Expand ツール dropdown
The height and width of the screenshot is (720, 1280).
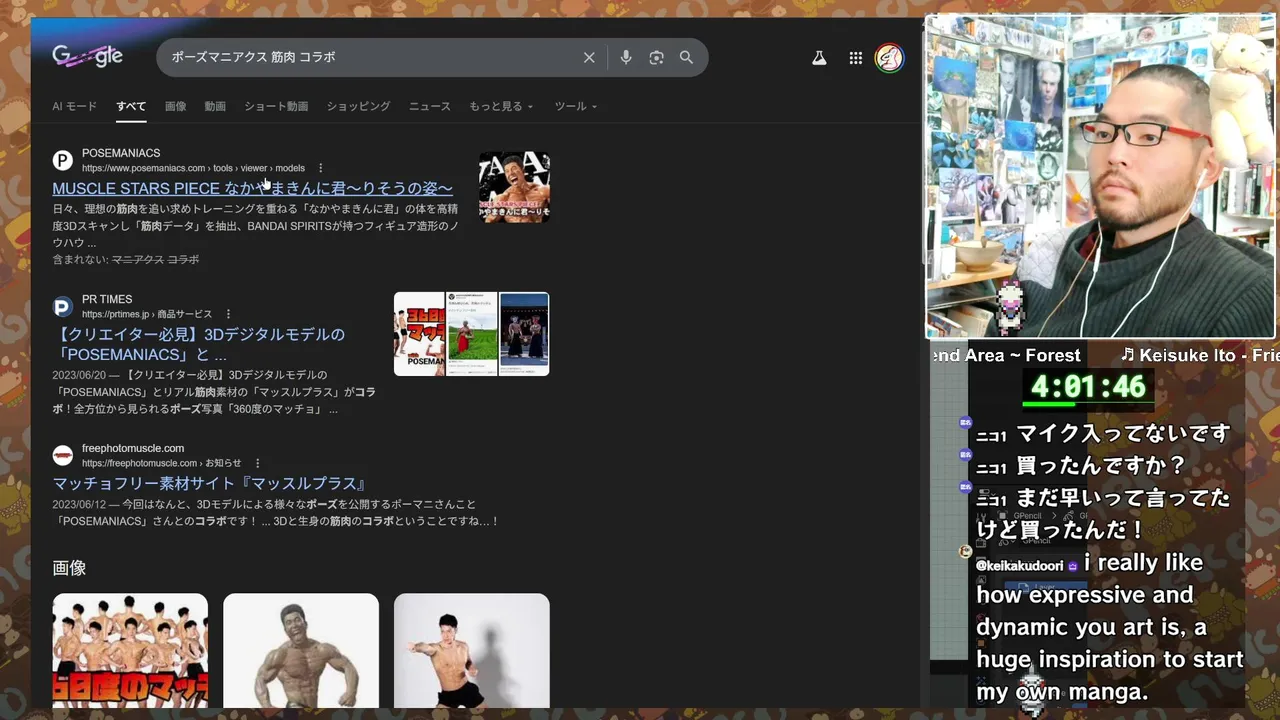point(575,106)
